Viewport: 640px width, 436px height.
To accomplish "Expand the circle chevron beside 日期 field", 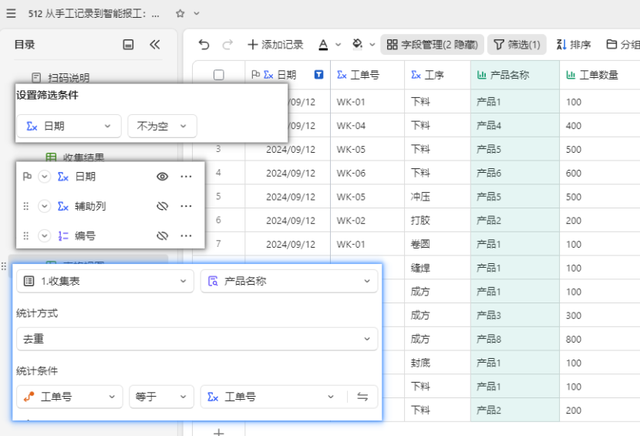I will 44,176.
